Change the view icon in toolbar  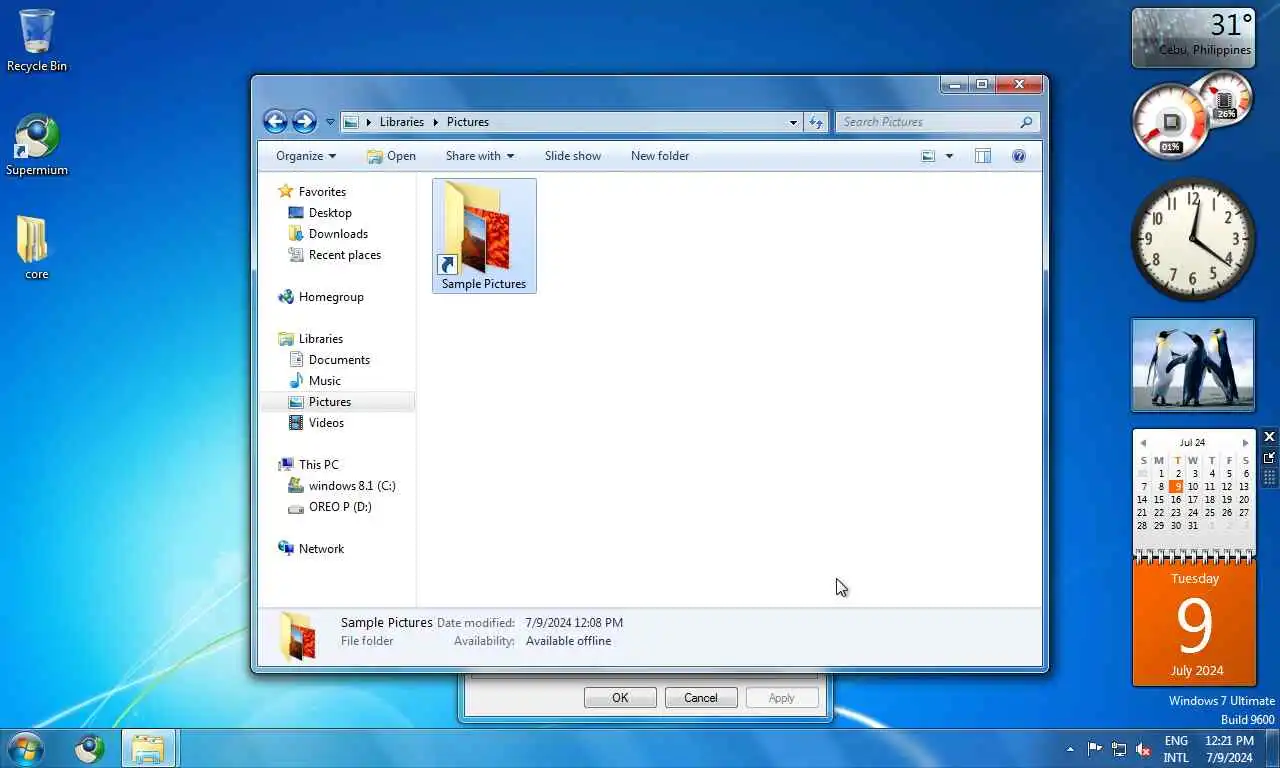click(928, 156)
